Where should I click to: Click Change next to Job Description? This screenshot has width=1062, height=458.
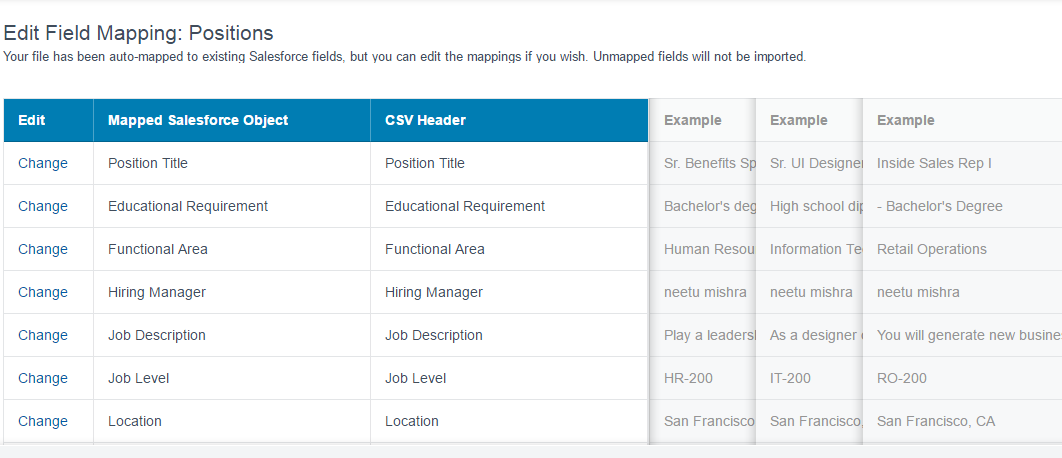click(43, 335)
